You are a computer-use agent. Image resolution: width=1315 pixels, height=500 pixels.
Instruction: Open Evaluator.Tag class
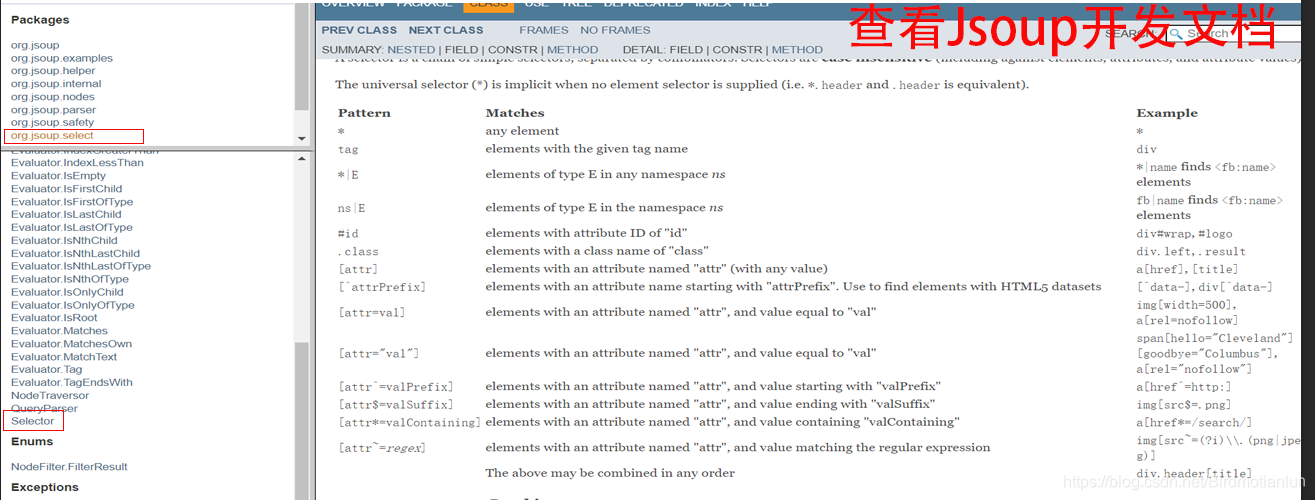pos(46,370)
